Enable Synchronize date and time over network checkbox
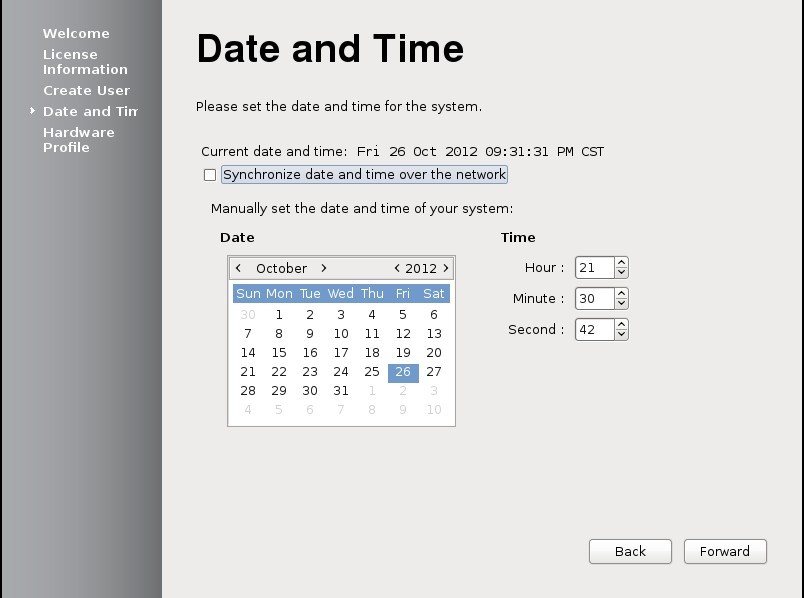Screen dimensions: 804x598 [210, 175]
